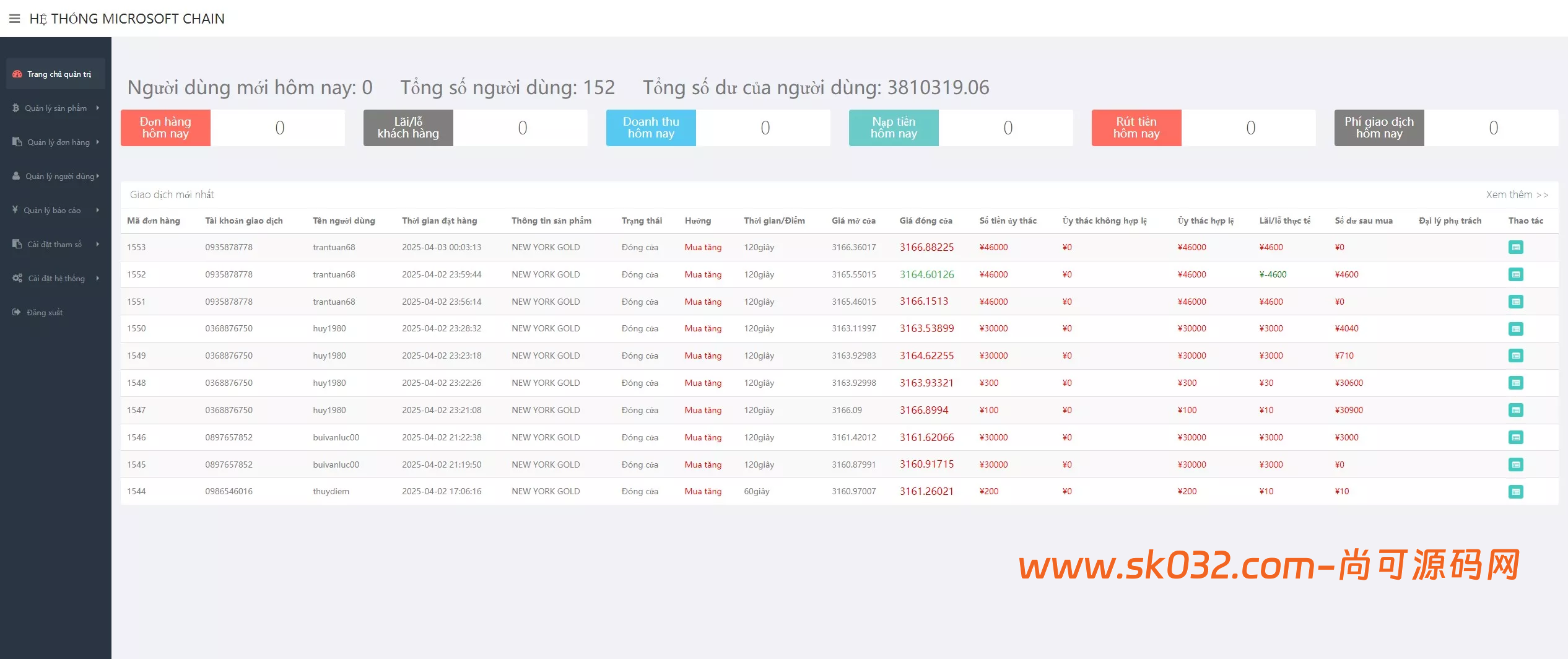Open detail icon for order 1553
Image resolution: width=1568 pixels, height=659 pixels.
click(x=1515, y=247)
